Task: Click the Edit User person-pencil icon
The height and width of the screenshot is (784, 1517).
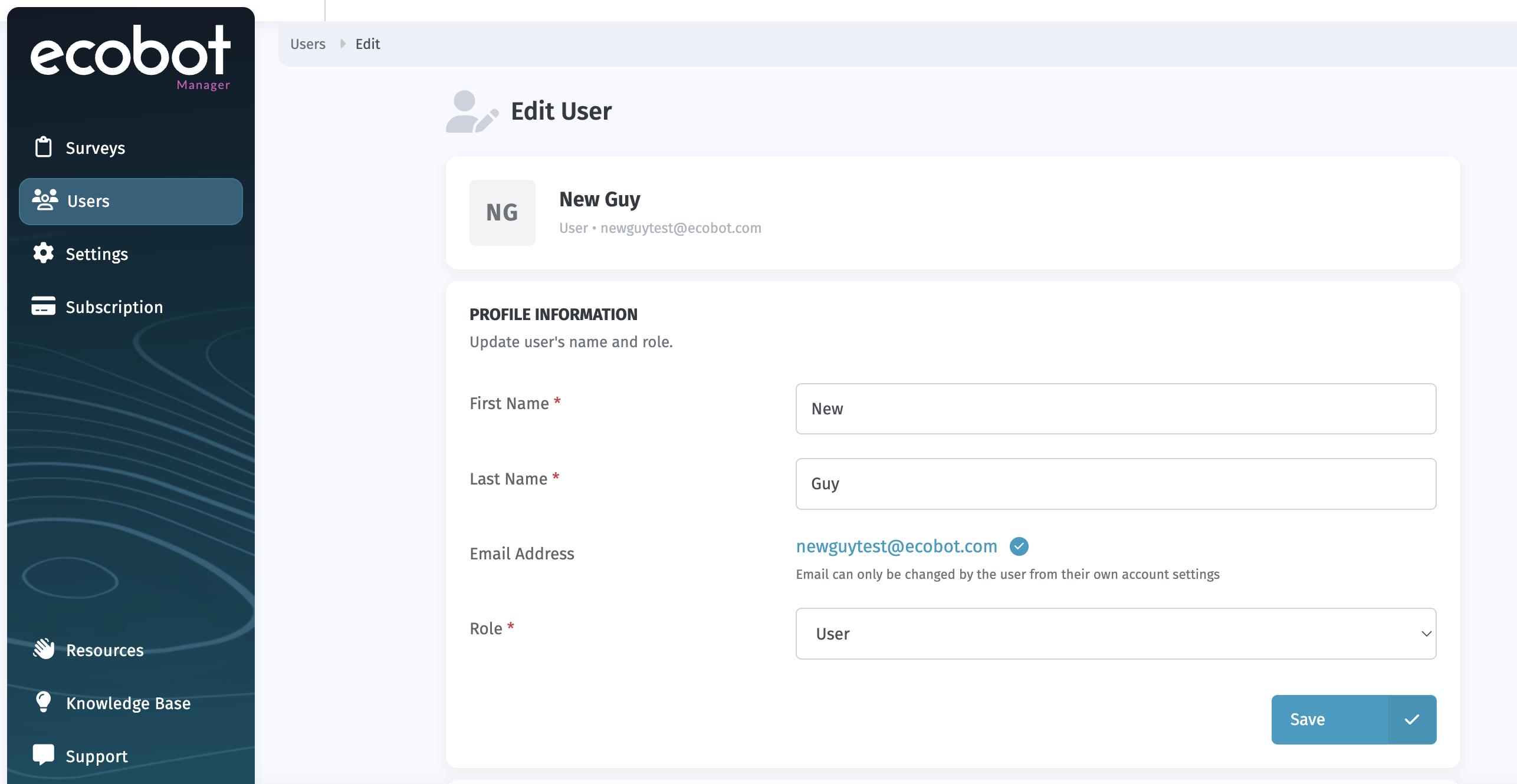Action: pyautogui.click(x=471, y=111)
